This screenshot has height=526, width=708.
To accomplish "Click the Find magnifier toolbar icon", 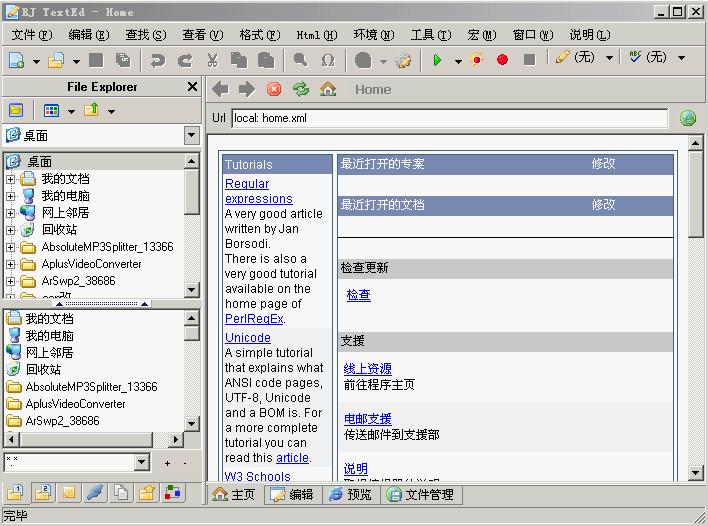I will 300,60.
